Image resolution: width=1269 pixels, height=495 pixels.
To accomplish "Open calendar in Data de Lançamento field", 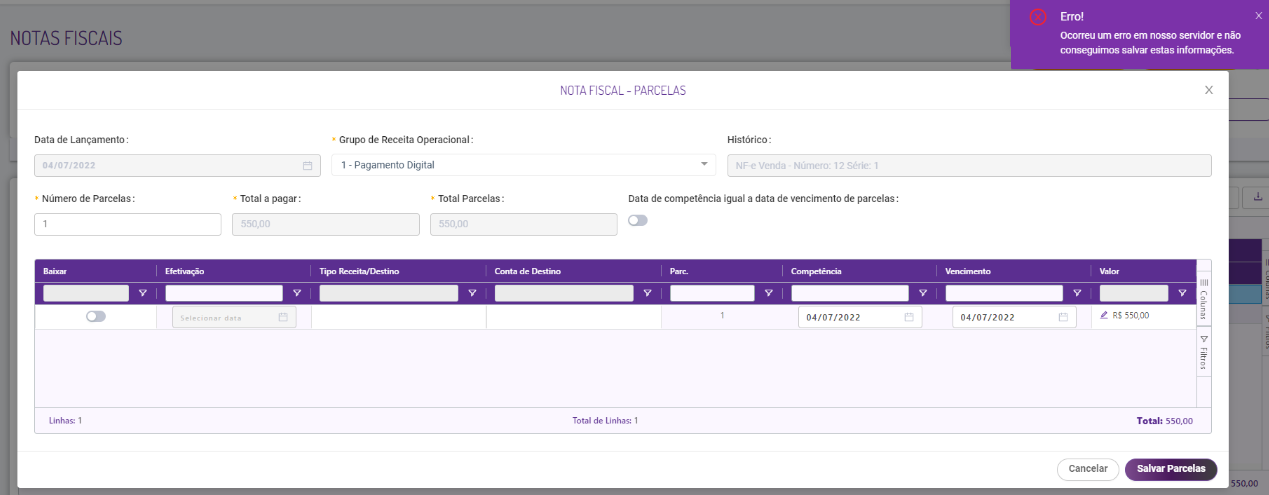I will (307, 165).
